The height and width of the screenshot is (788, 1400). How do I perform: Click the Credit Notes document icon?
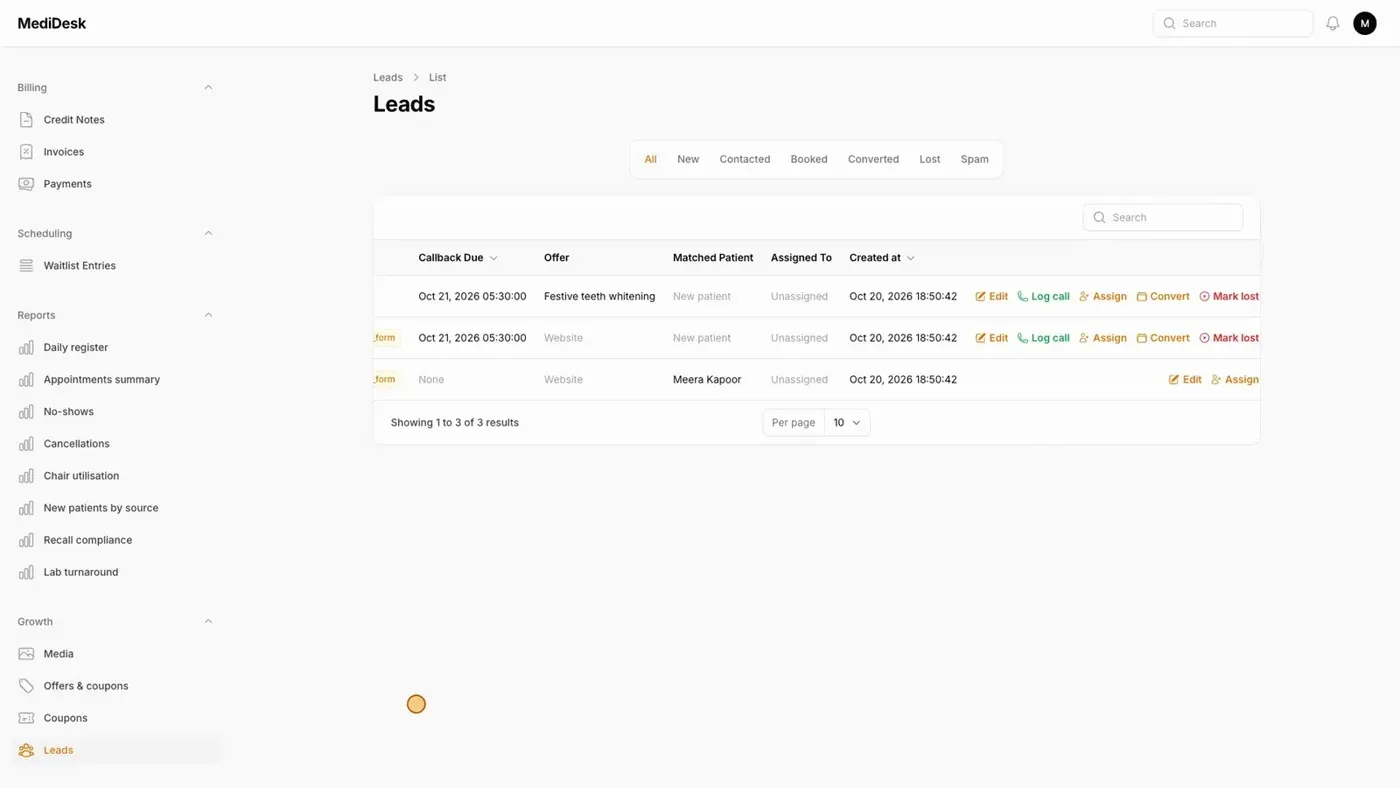26,120
